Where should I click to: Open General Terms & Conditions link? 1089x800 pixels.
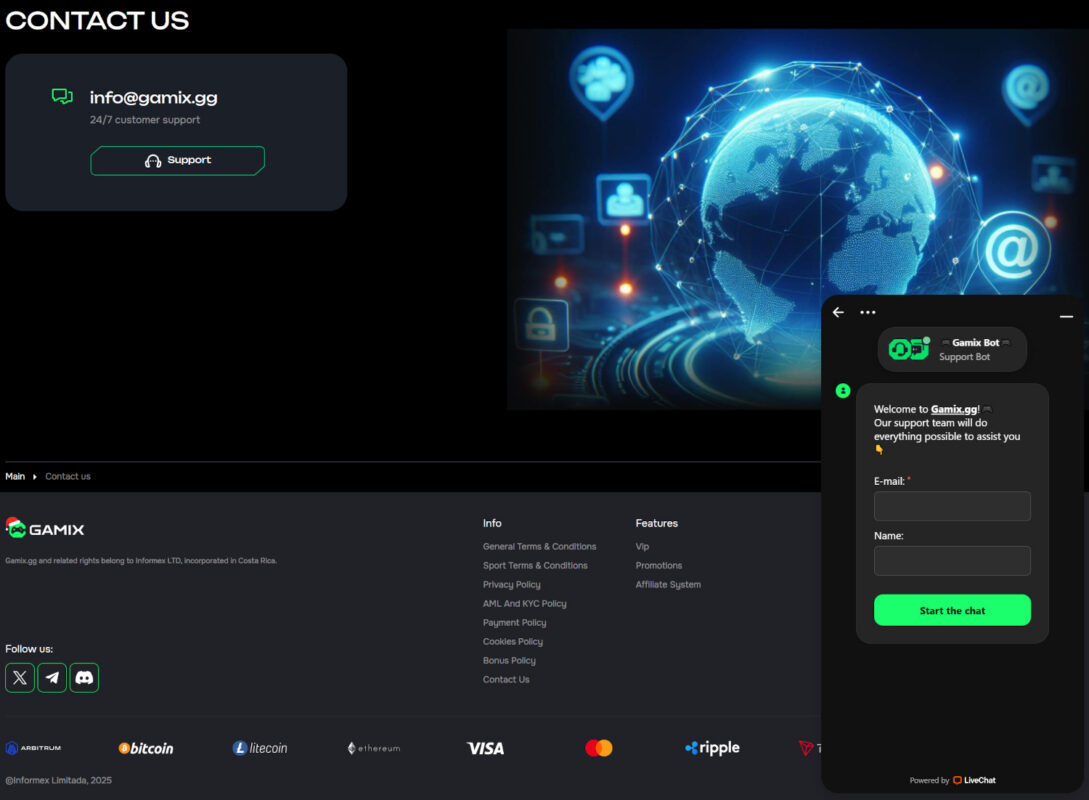tap(539, 547)
